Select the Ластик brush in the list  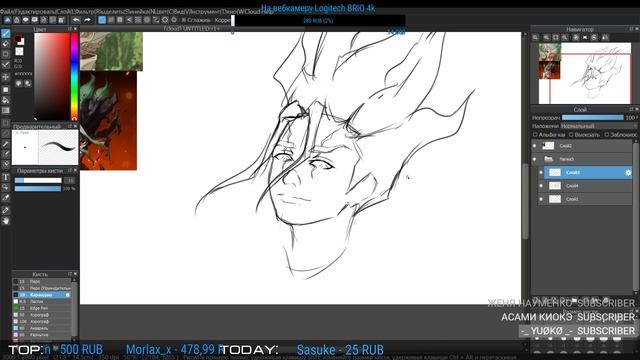[x=42, y=302]
